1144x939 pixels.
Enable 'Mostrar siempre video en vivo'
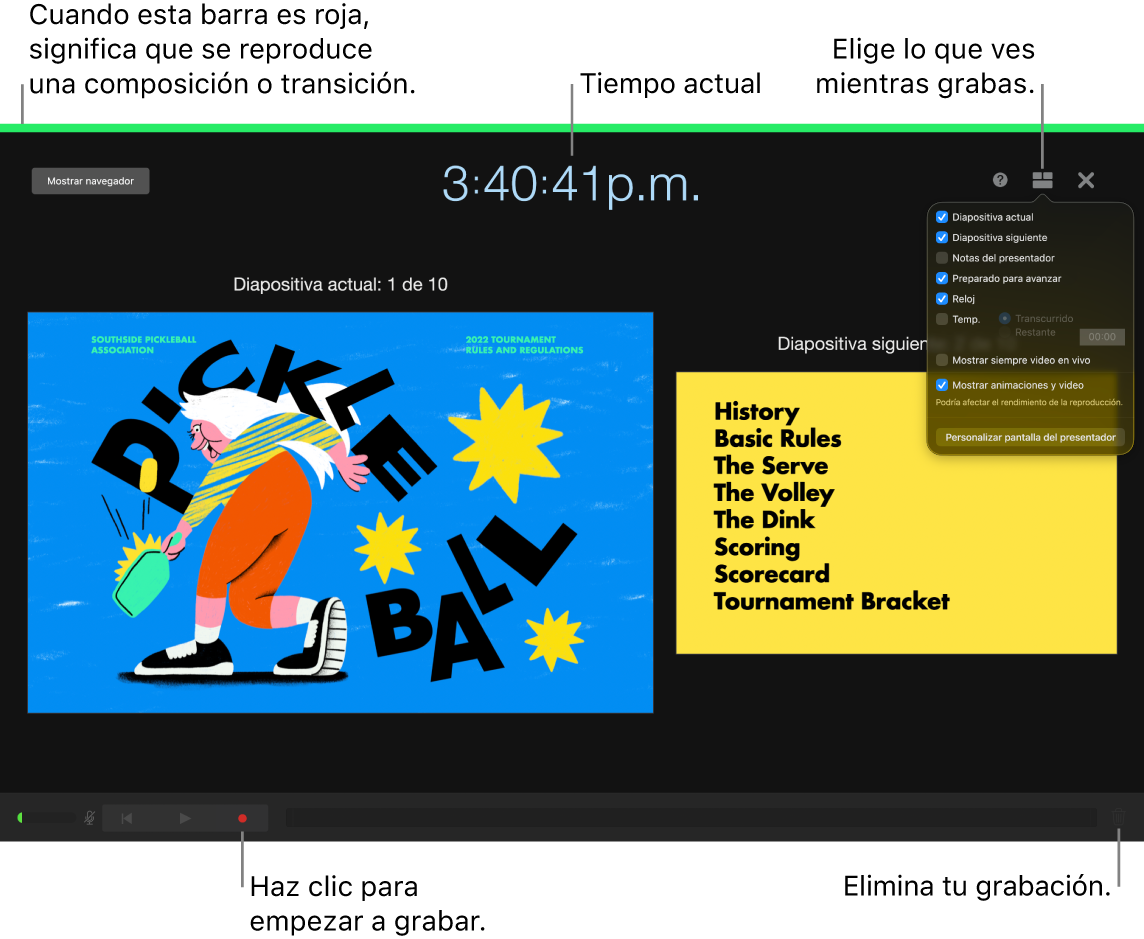[x=941, y=359]
